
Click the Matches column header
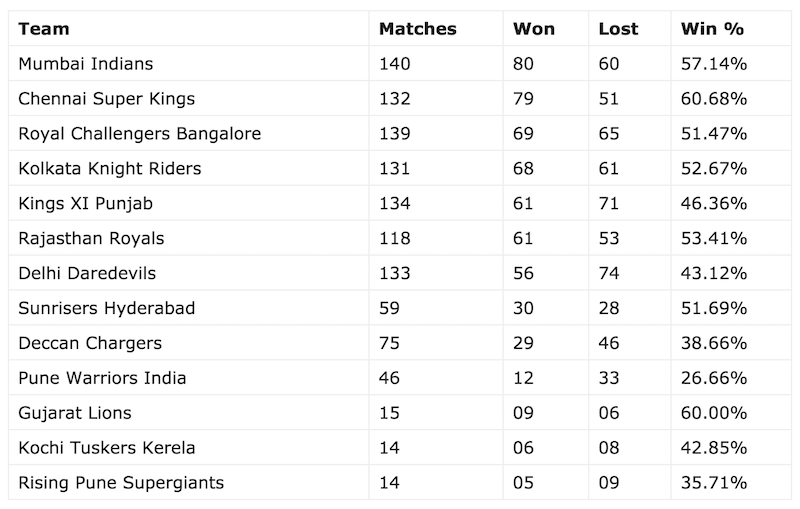coord(417,29)
